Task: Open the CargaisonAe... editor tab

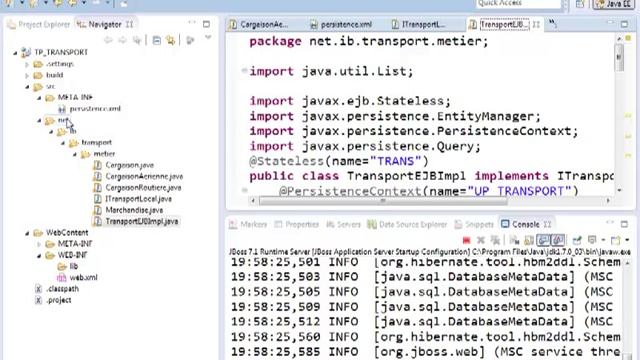Action: (x=258, y=24)
